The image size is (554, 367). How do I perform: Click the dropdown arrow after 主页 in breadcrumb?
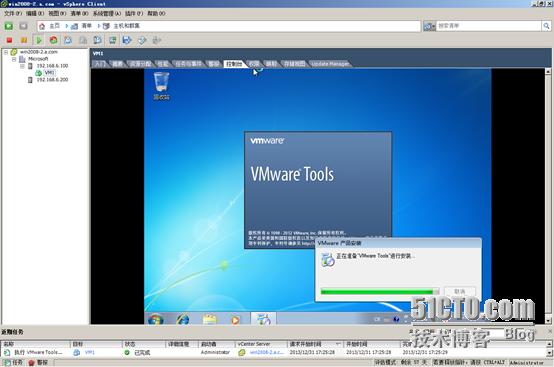[x=66, y=26]
